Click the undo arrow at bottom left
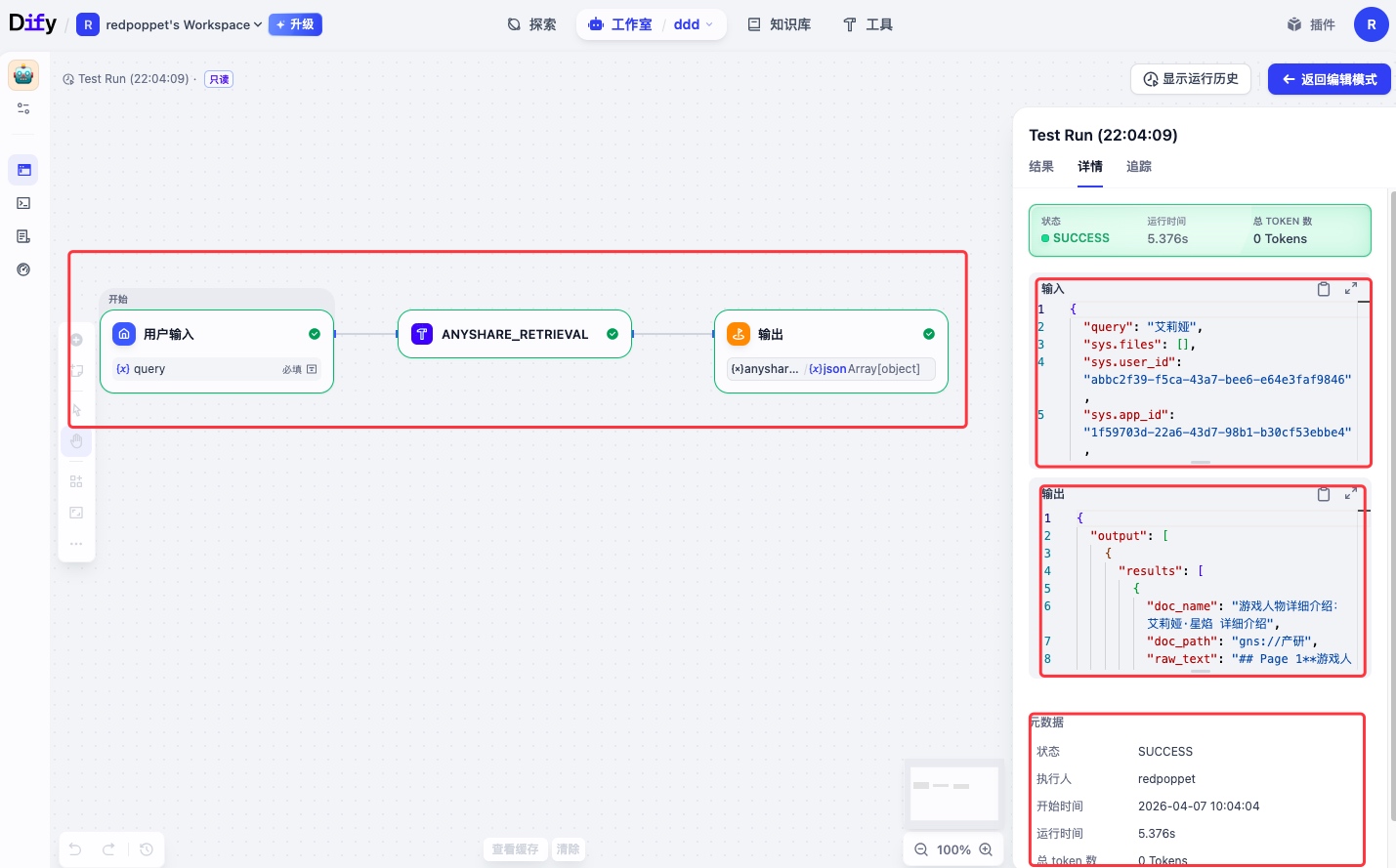Screen dimensions: 1396x868 click(75, 849)
